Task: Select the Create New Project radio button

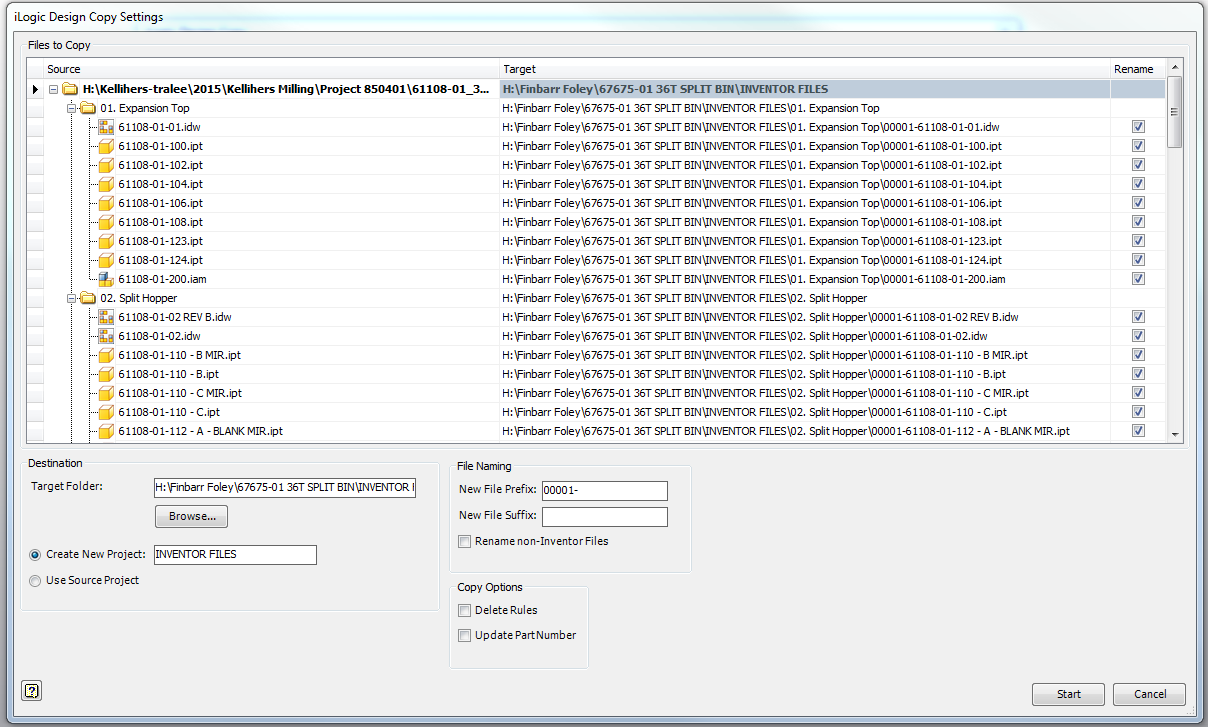Action: 36,554
